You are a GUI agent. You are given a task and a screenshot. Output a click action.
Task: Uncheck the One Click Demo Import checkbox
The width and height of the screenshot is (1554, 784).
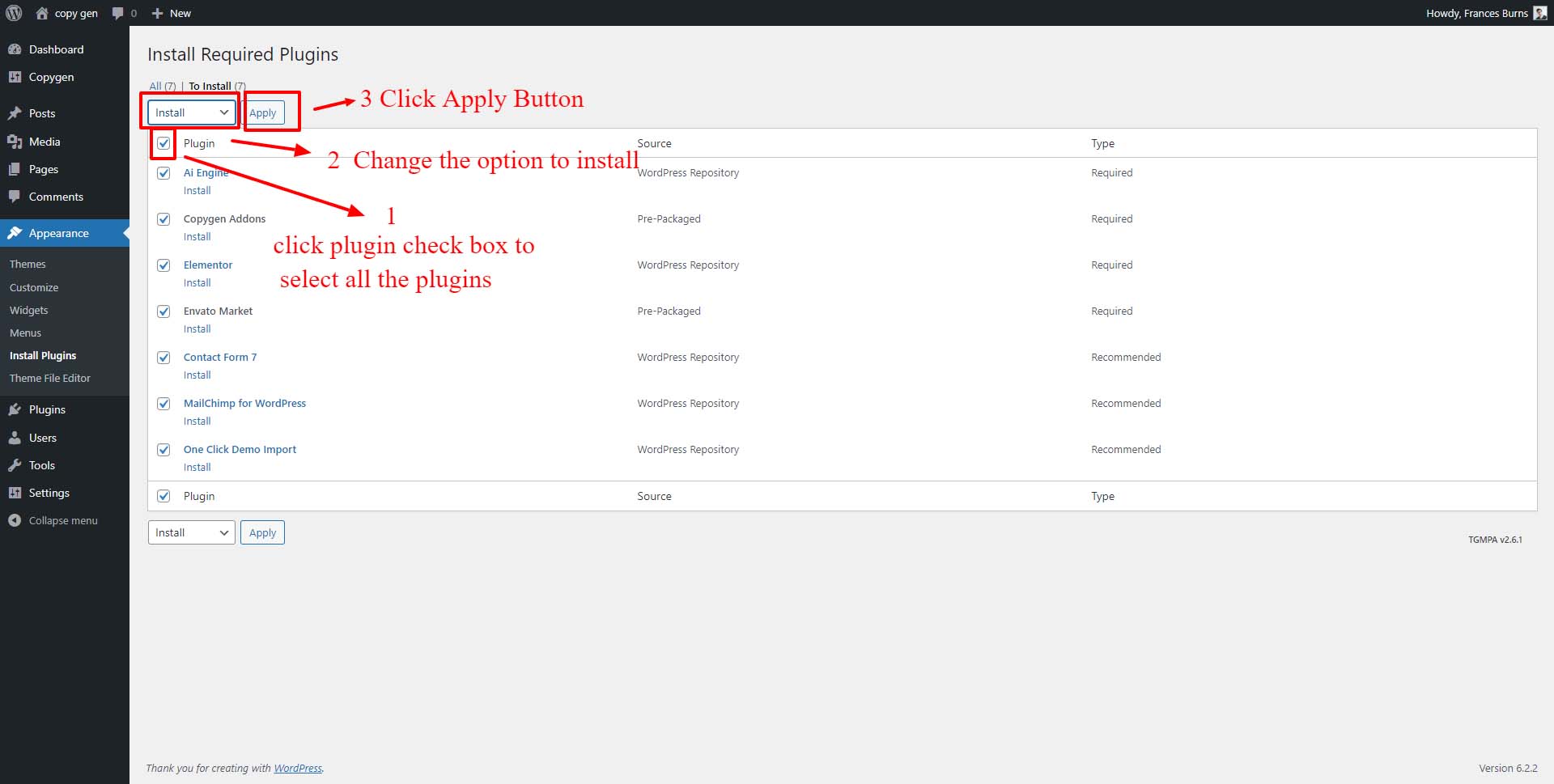pos(163,450)
